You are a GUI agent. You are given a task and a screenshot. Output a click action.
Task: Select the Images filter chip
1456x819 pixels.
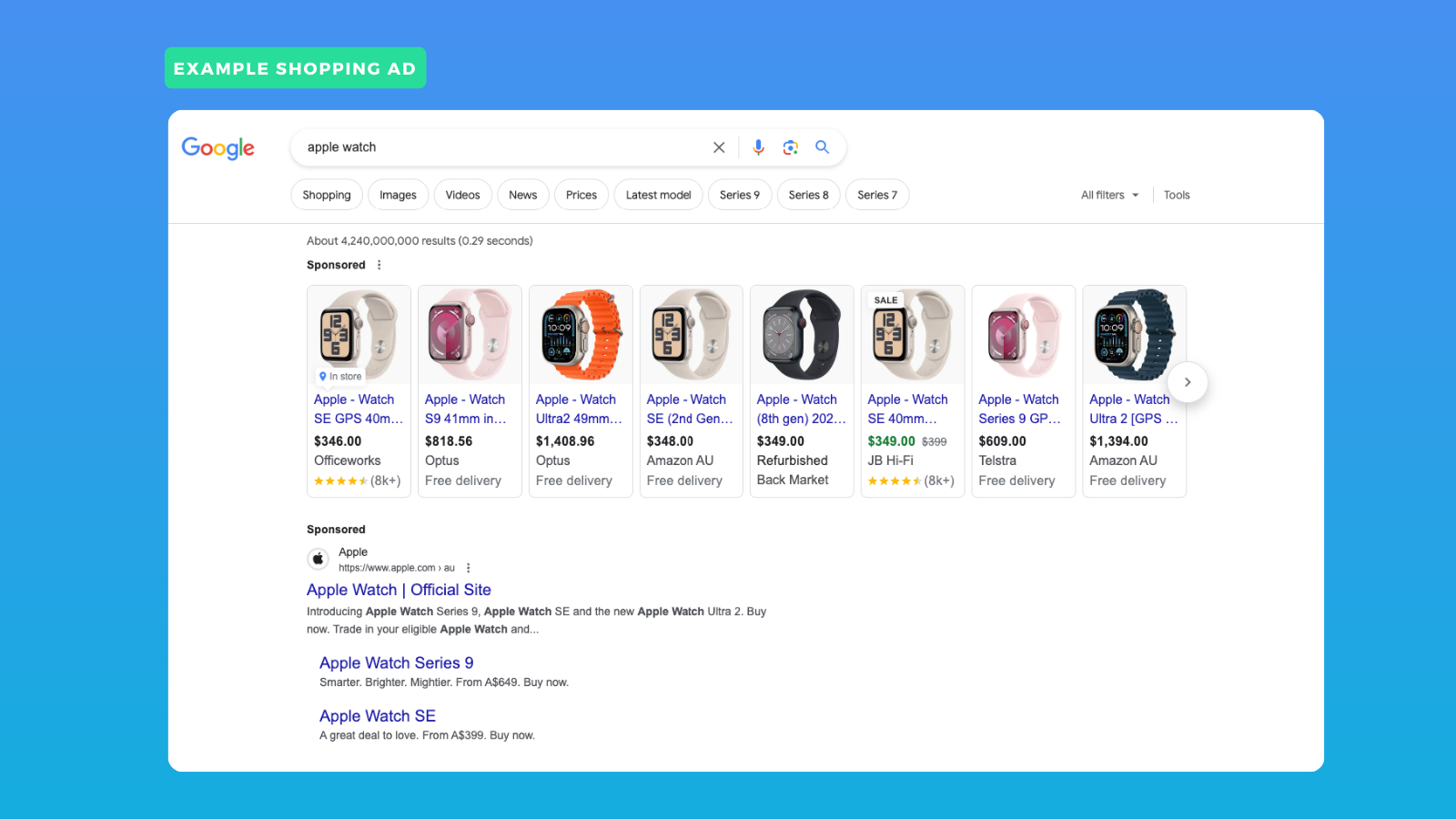point(398,195)
